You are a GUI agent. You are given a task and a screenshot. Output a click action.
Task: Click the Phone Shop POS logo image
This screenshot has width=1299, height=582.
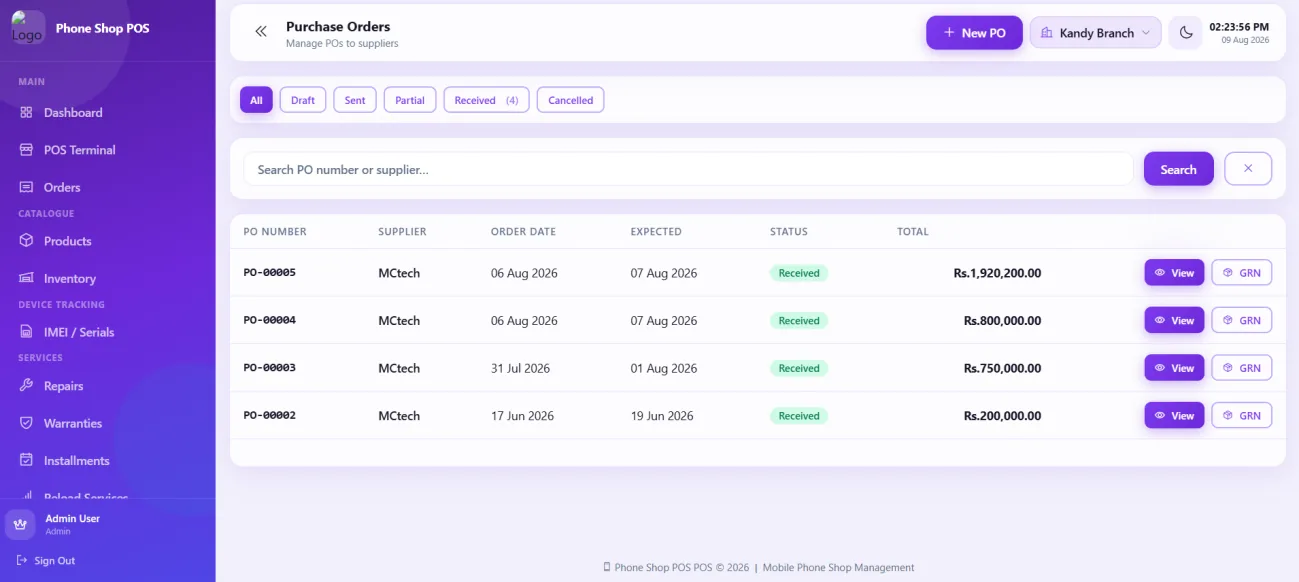click(28, 28)
